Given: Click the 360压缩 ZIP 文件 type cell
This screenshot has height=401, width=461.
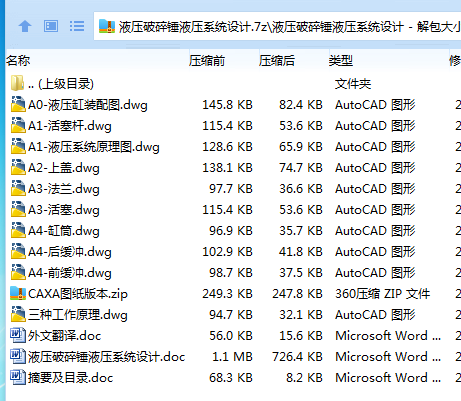Looking at the screenshot, I should click(382, 294).
